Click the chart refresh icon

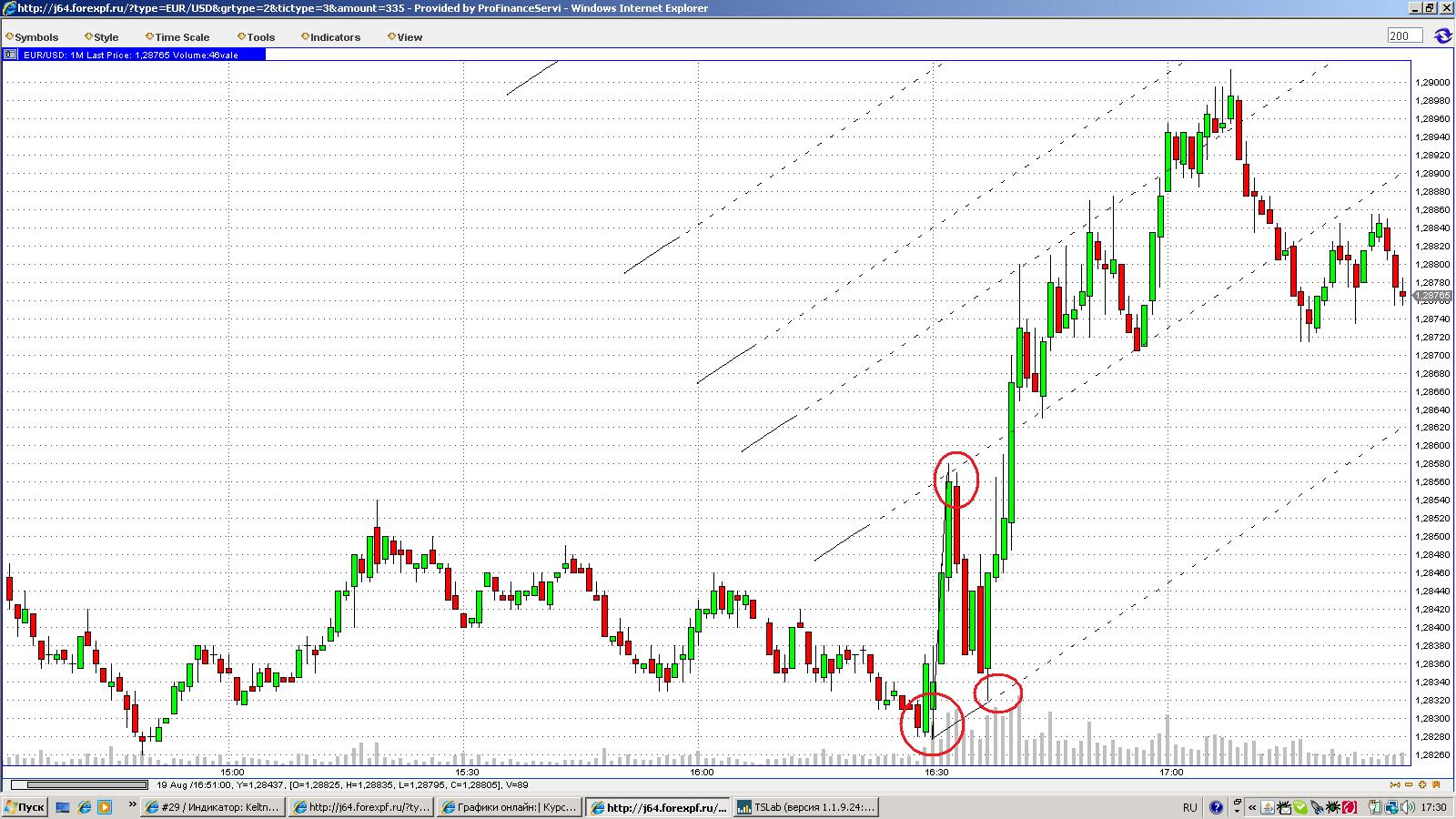tap(1442, 36)
